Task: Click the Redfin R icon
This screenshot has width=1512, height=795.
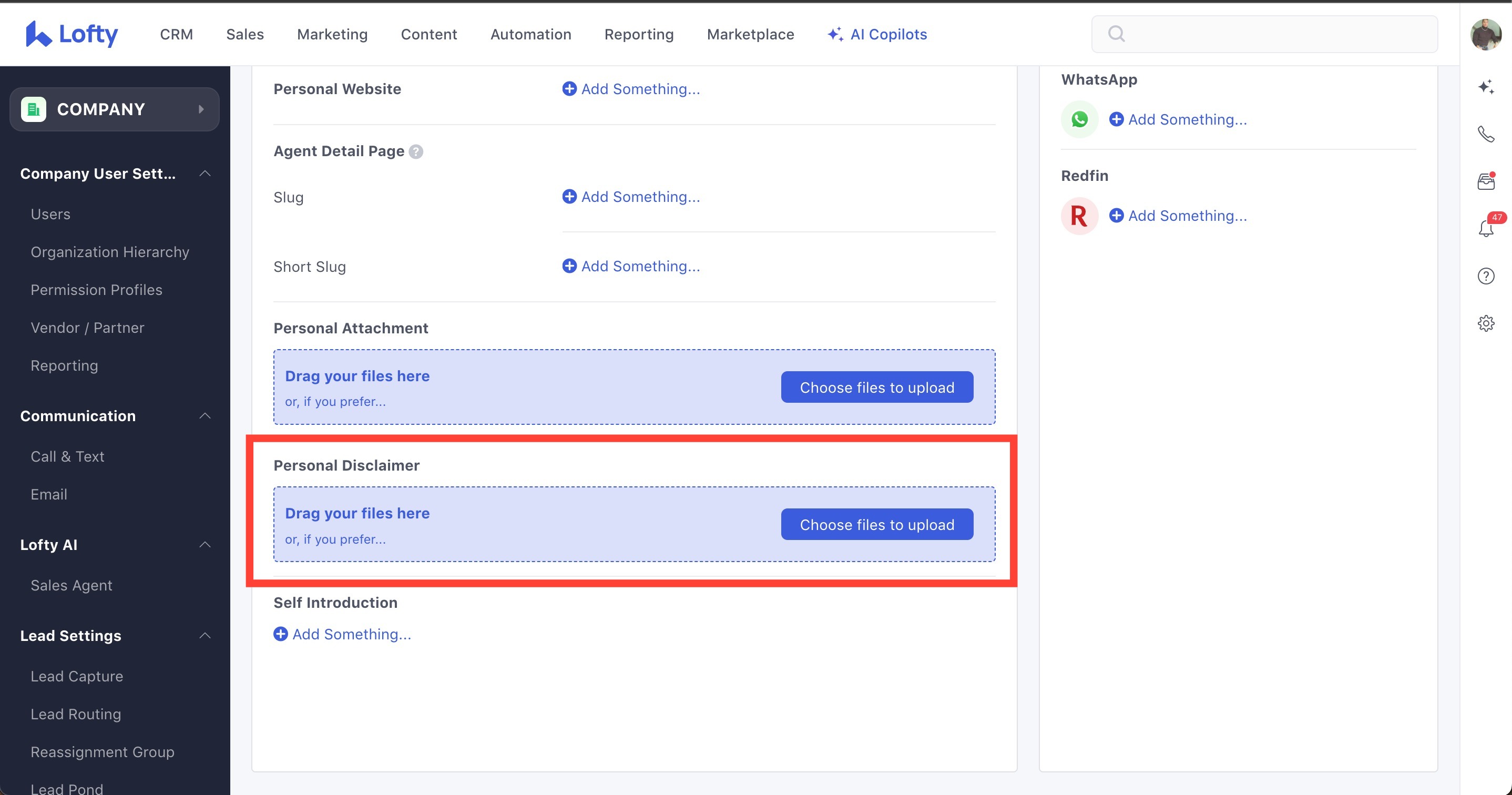Action: pos(1080,216)
